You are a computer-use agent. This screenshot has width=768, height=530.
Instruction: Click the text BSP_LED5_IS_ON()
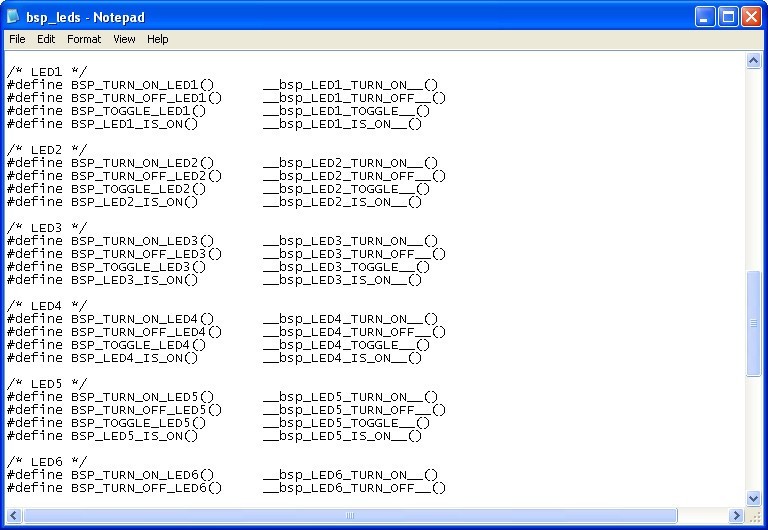point(135,435)
